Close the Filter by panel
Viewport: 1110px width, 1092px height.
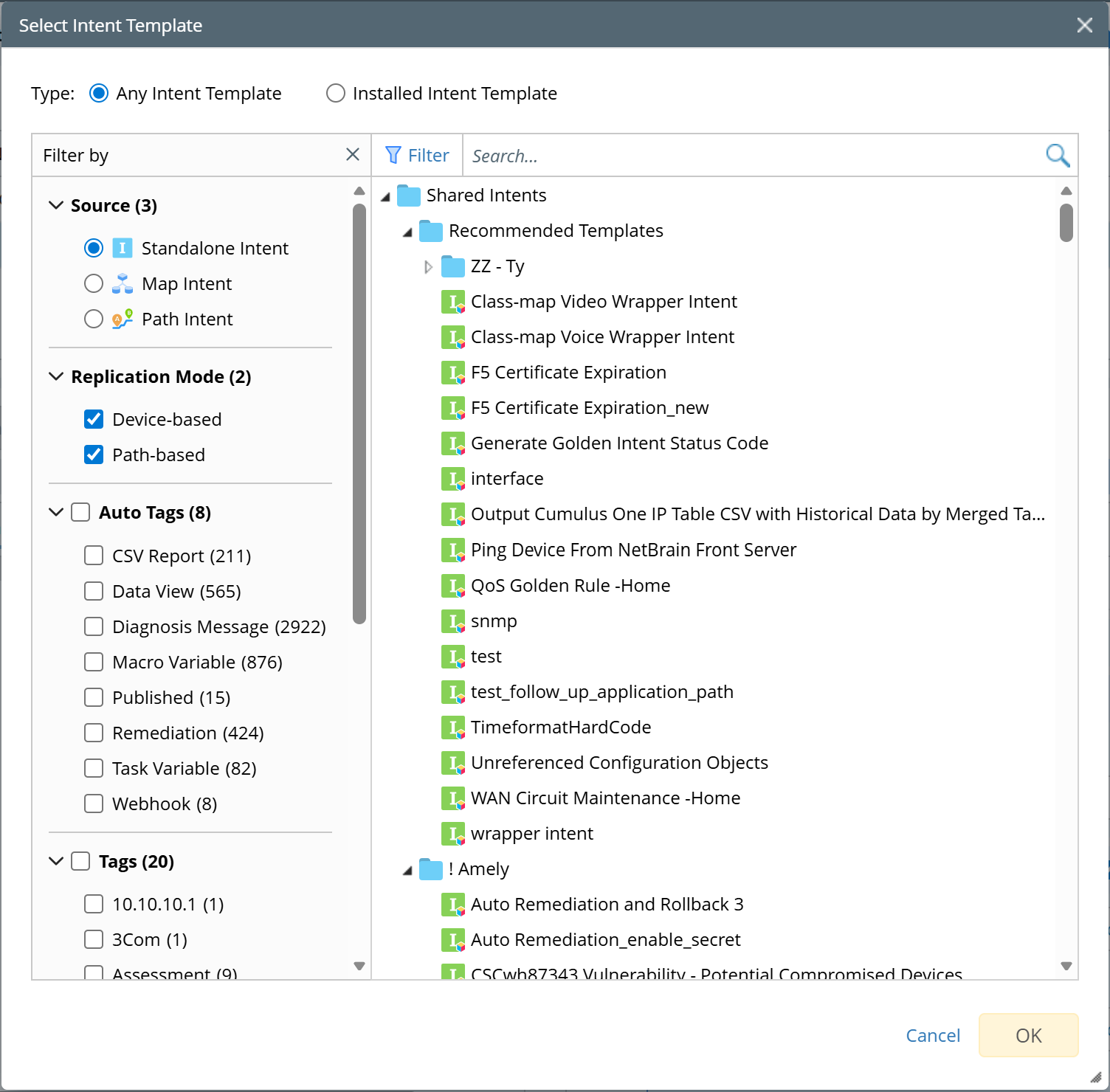click(353, 154)
